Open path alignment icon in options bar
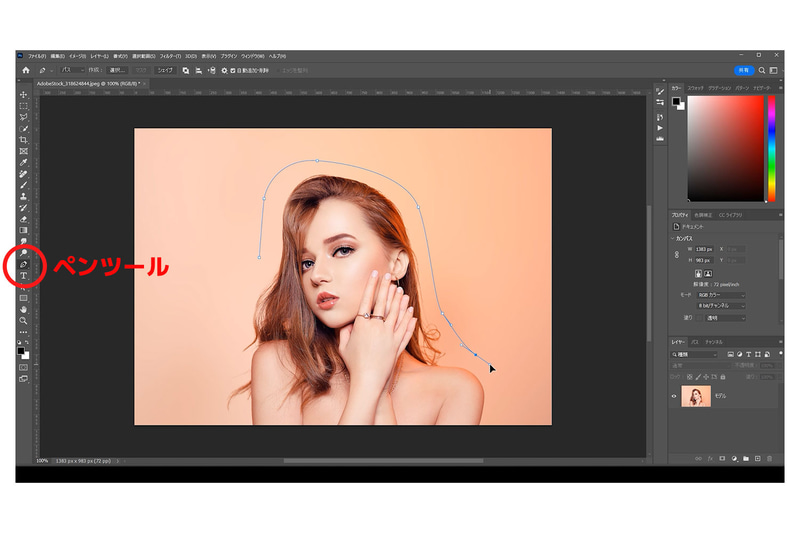The width and height of the screenshot is (800, 533). 198,70
